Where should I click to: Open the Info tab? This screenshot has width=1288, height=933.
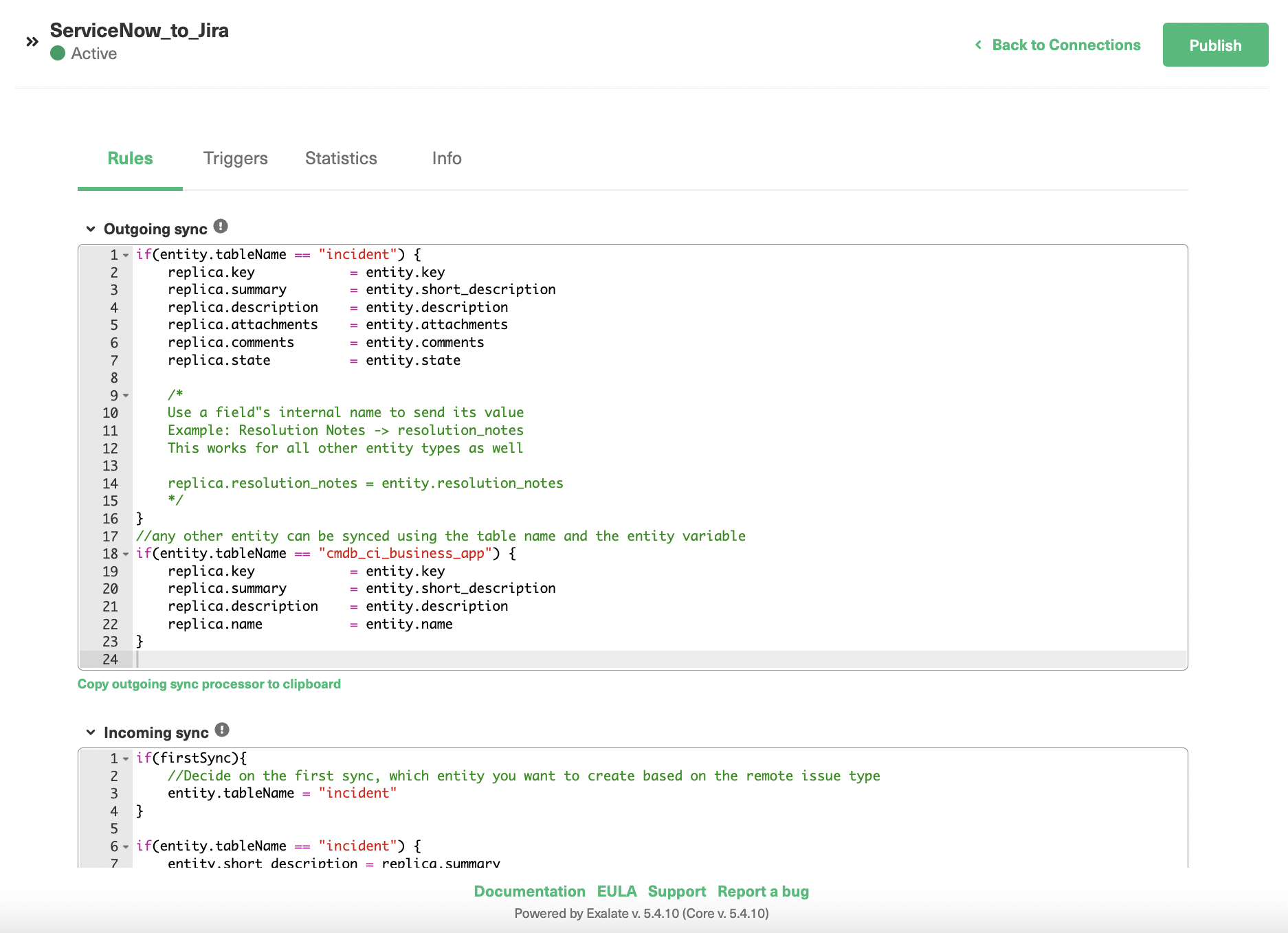point(447,159)
